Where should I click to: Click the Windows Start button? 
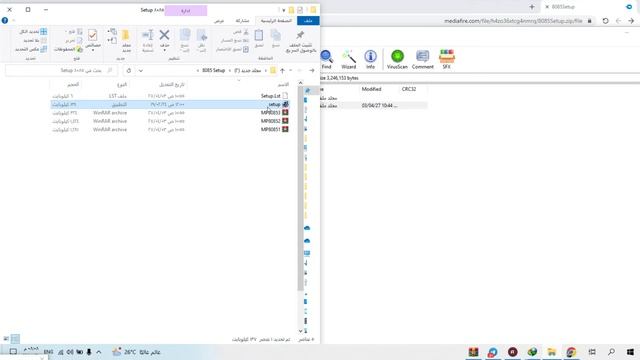pos(630,352)
